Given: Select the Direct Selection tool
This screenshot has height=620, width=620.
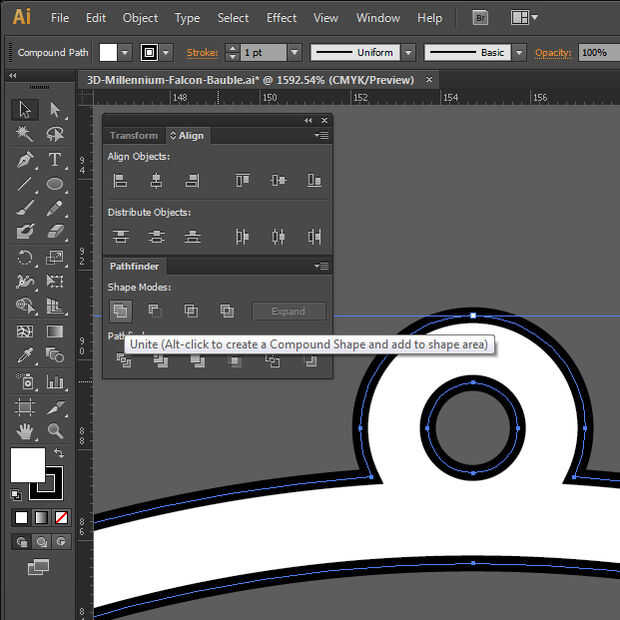Looking at the screenshot, I should [x=55, y=110].
